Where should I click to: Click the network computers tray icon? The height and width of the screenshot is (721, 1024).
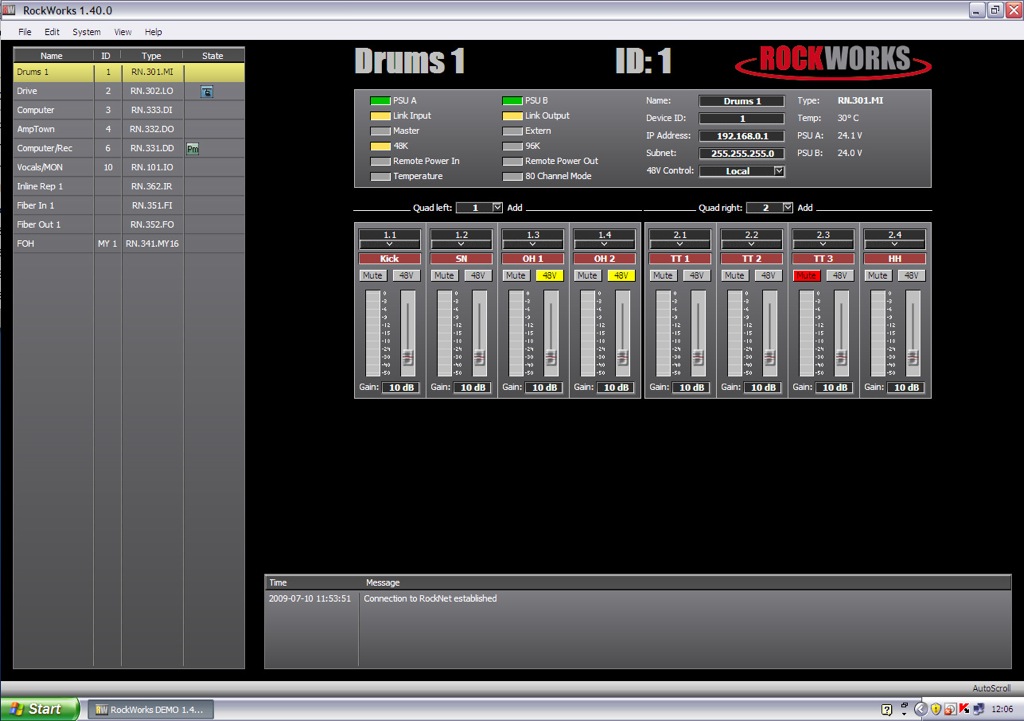click(x=978, y=709)
